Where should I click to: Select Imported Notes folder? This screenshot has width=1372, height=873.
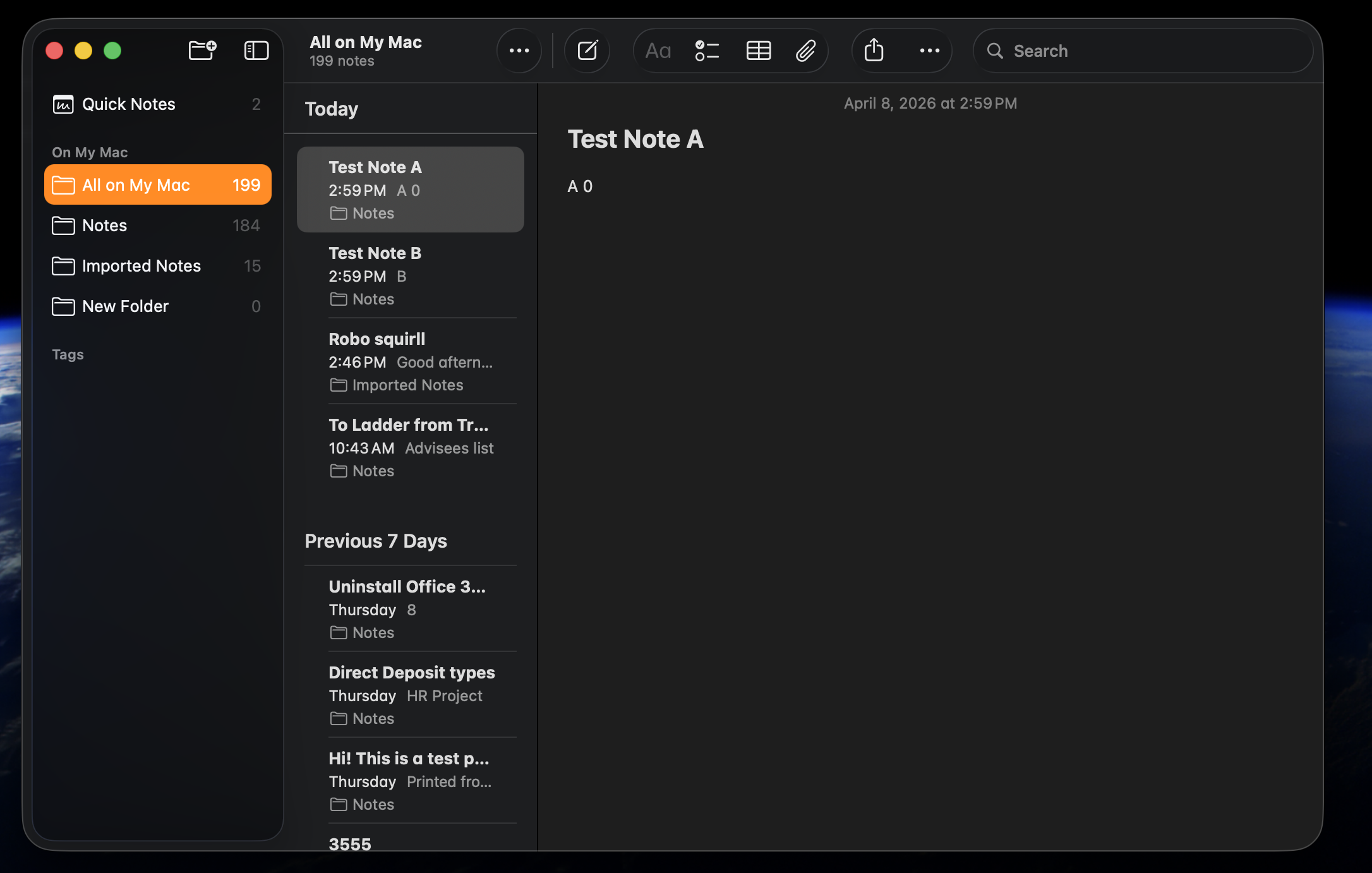click(x=141, y=266)
